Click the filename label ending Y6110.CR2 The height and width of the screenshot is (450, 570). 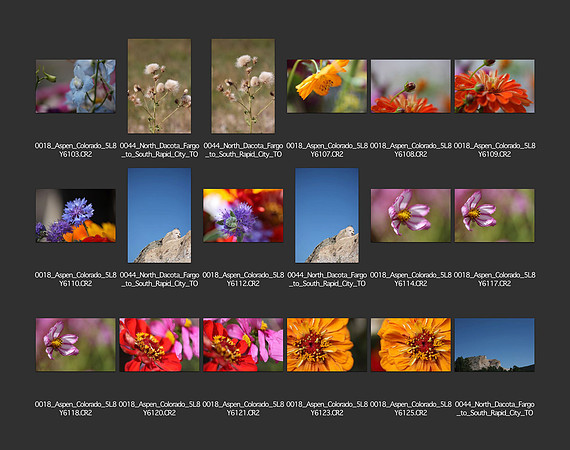pos(76,279)
